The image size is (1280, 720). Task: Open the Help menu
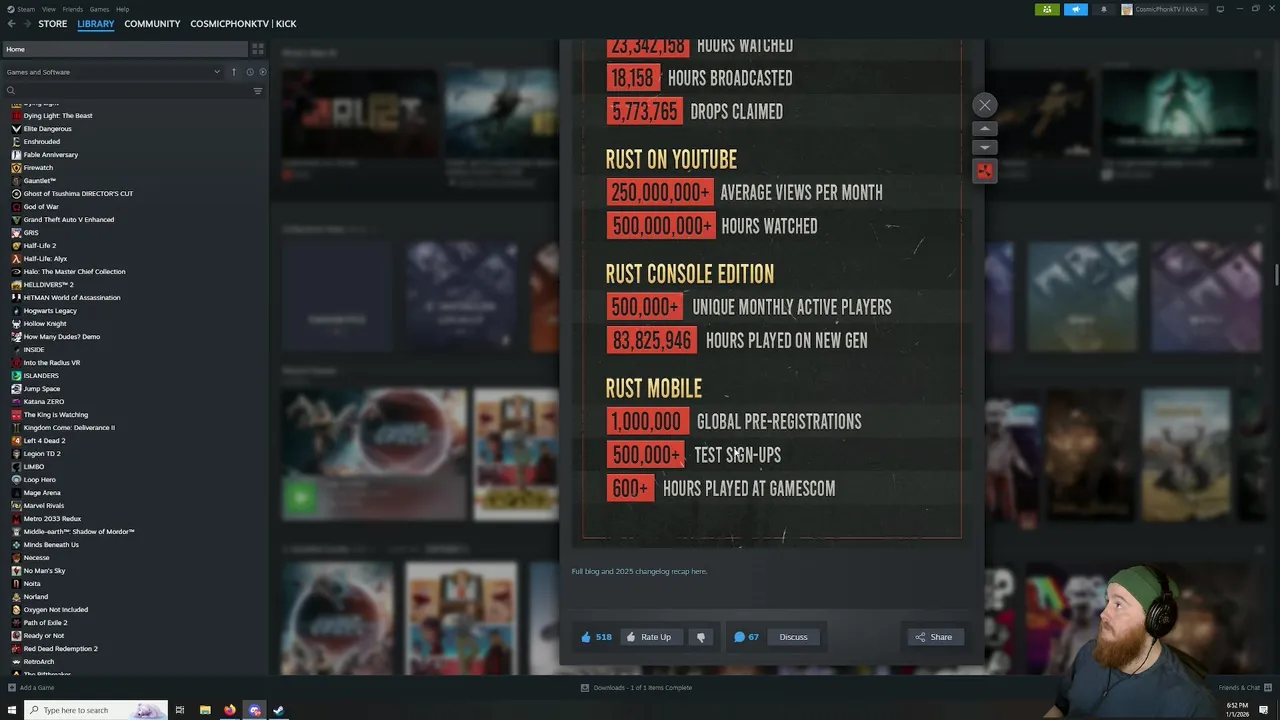(x=122, y=9)
